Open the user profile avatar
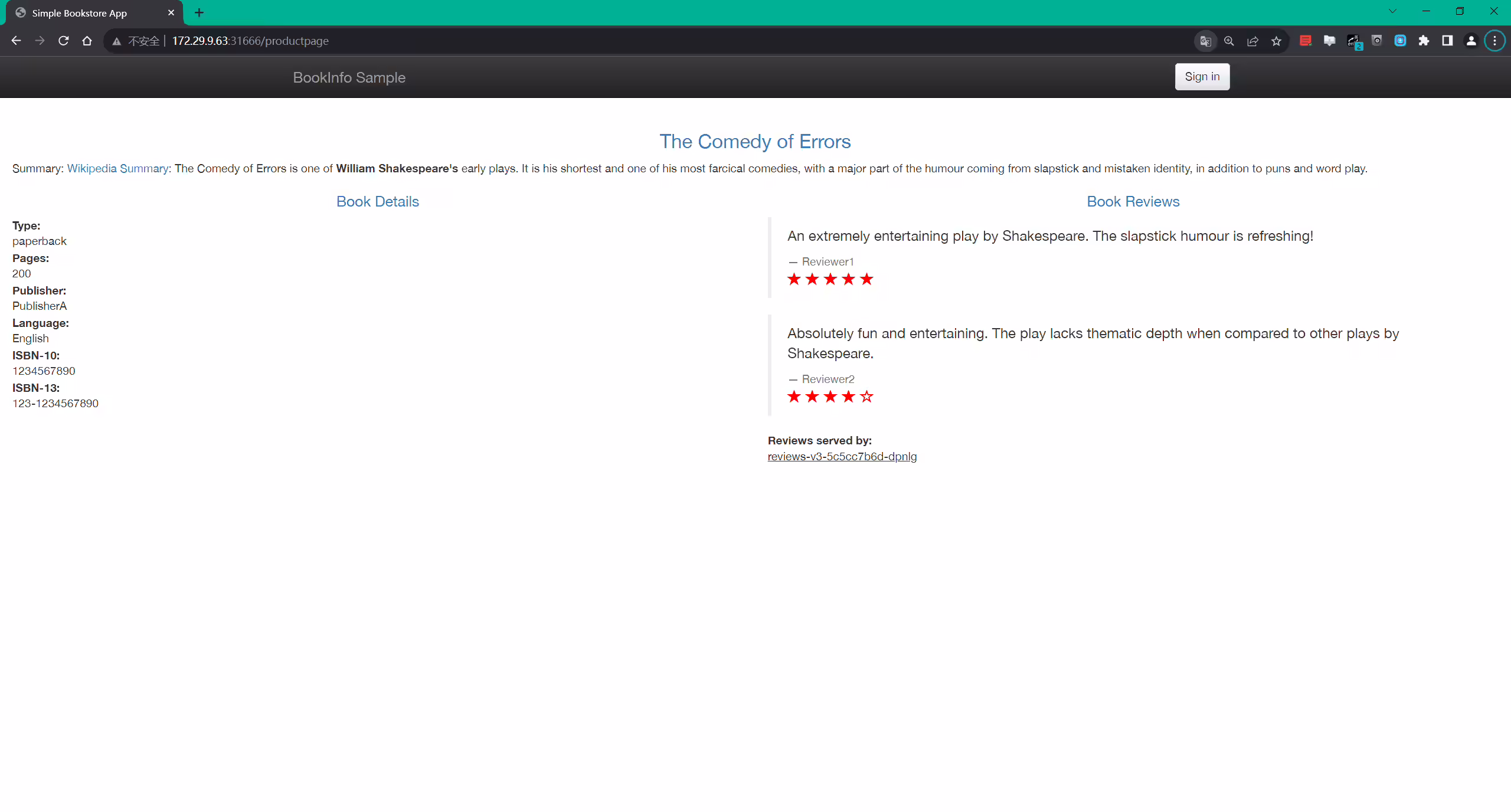The width and height of the screenshot is (1511, 812). 1471,41
